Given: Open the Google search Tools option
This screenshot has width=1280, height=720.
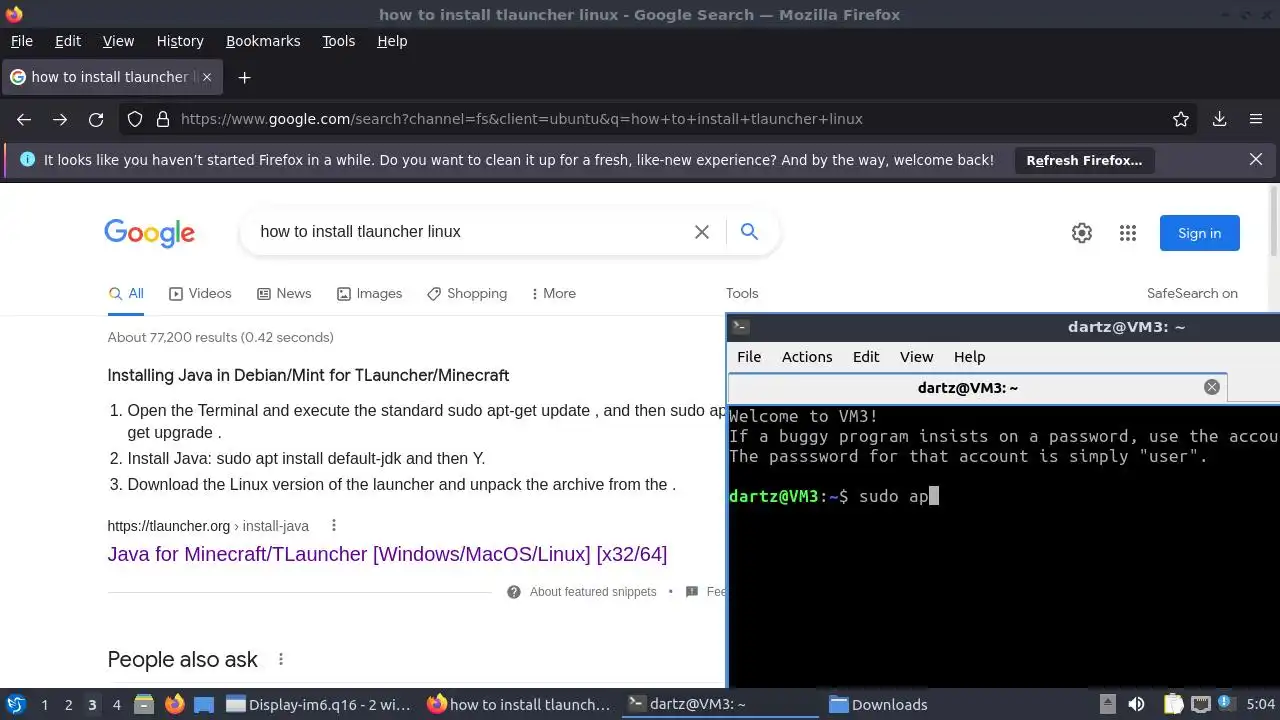Looking at the screenshot, I should click(x=742, y=294).
